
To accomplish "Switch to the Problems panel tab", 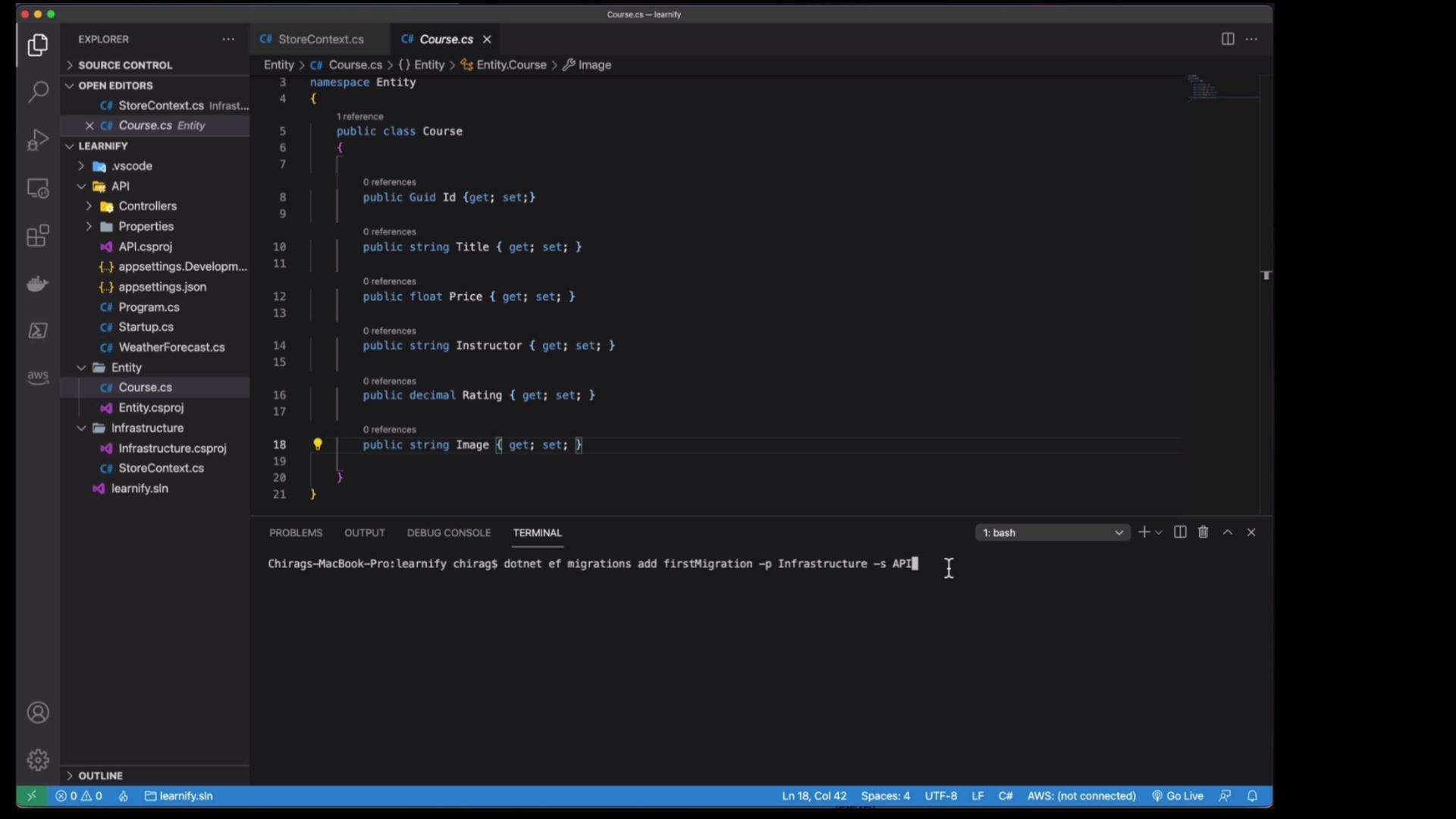I will (x=296, y=532).
